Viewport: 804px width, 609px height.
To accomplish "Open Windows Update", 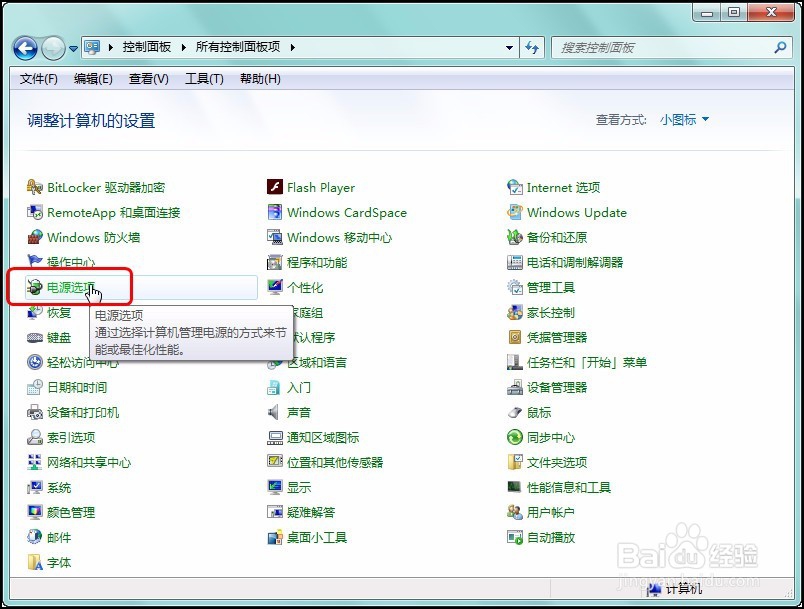I will [x=577, y=212].
